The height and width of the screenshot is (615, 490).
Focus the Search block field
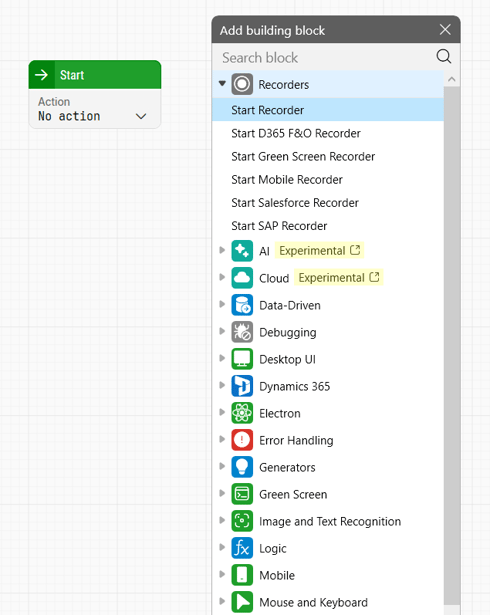click(324, 57)
